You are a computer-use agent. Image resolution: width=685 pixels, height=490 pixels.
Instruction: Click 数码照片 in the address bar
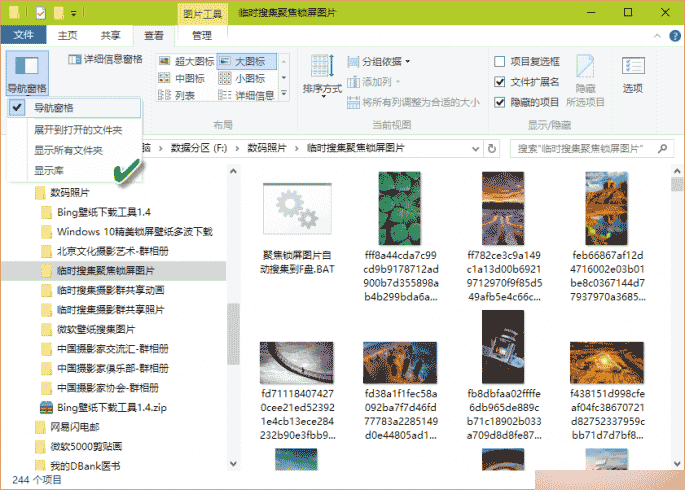tap(266, 148)
